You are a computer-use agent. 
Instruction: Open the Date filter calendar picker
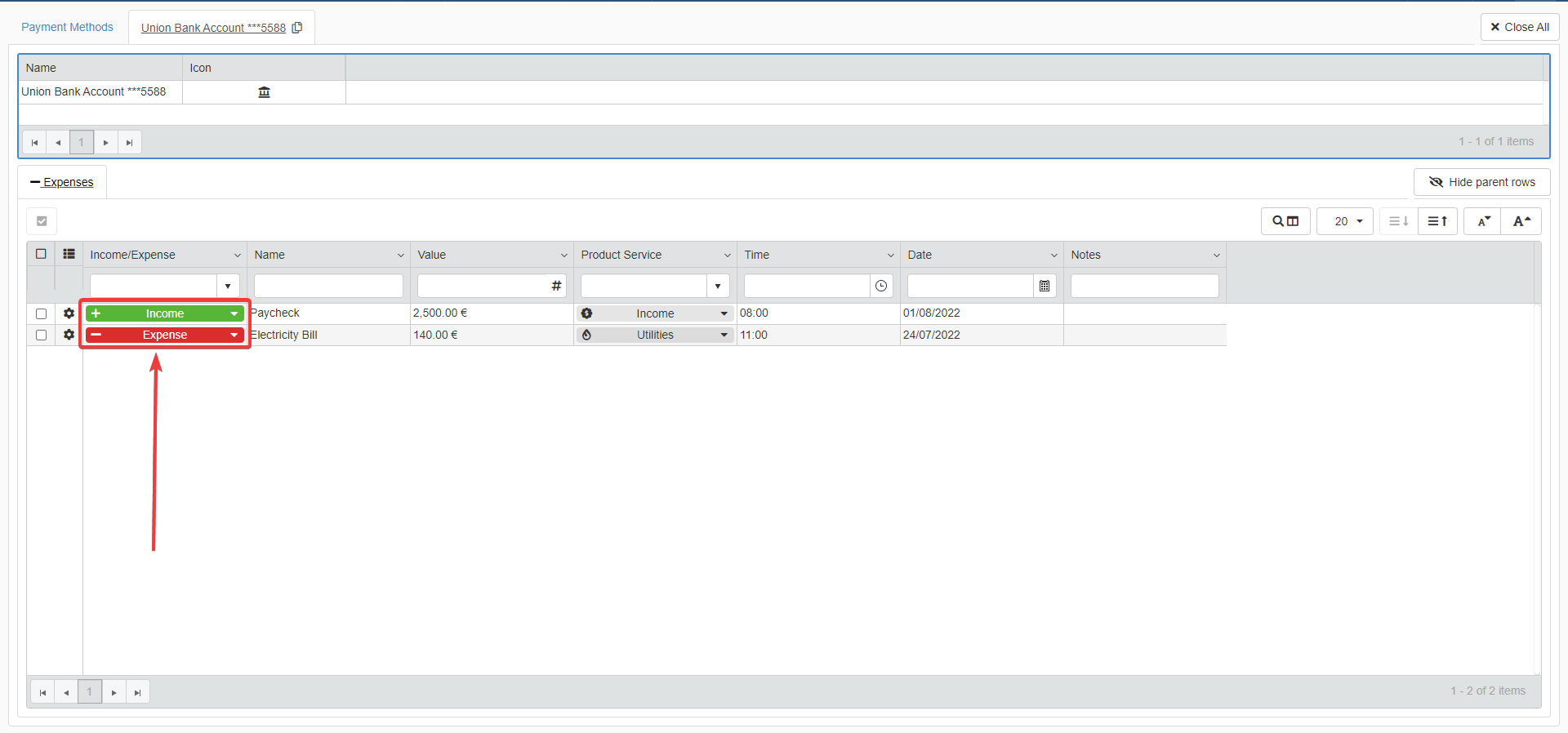click(x=1045, y=286)
